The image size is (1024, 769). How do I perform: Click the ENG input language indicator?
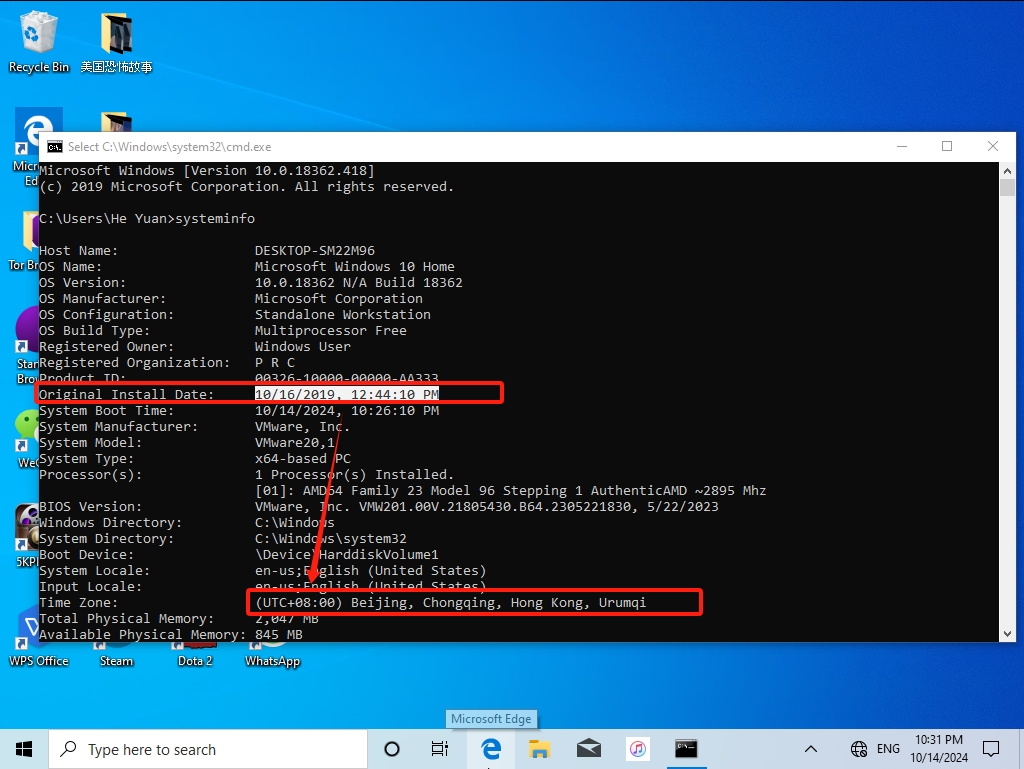click(888, 749)
